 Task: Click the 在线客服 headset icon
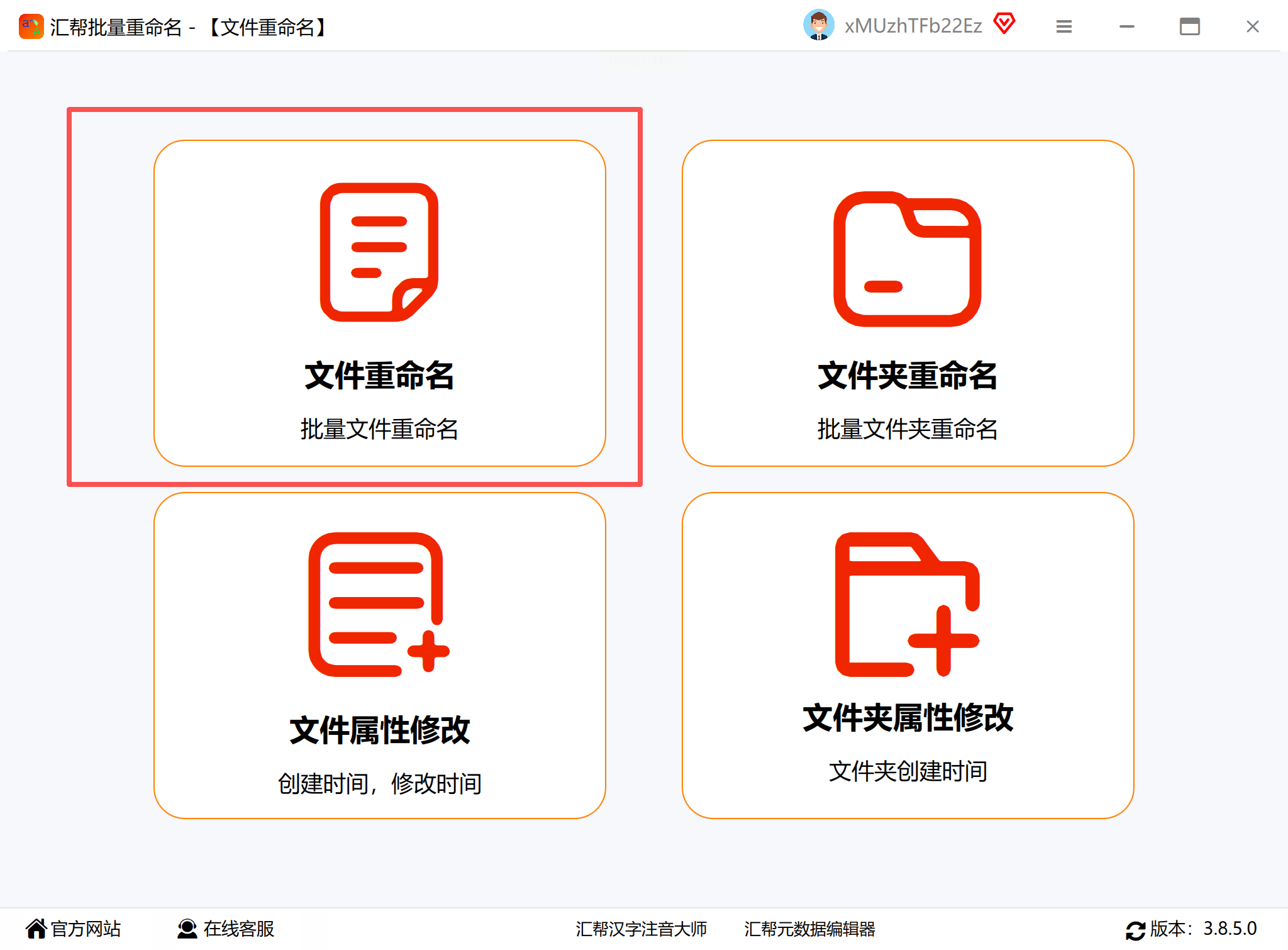(x=187, y=929)
